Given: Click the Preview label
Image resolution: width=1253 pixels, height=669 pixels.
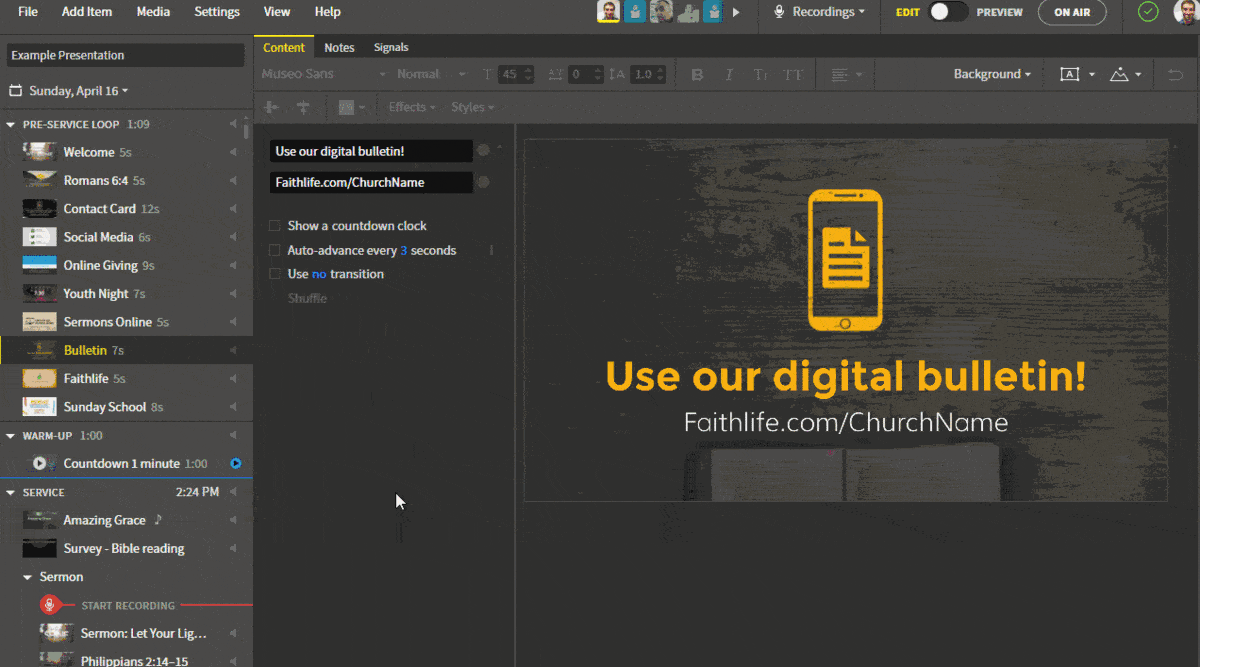Looking at the screenshot, I should click(1000, 12).
